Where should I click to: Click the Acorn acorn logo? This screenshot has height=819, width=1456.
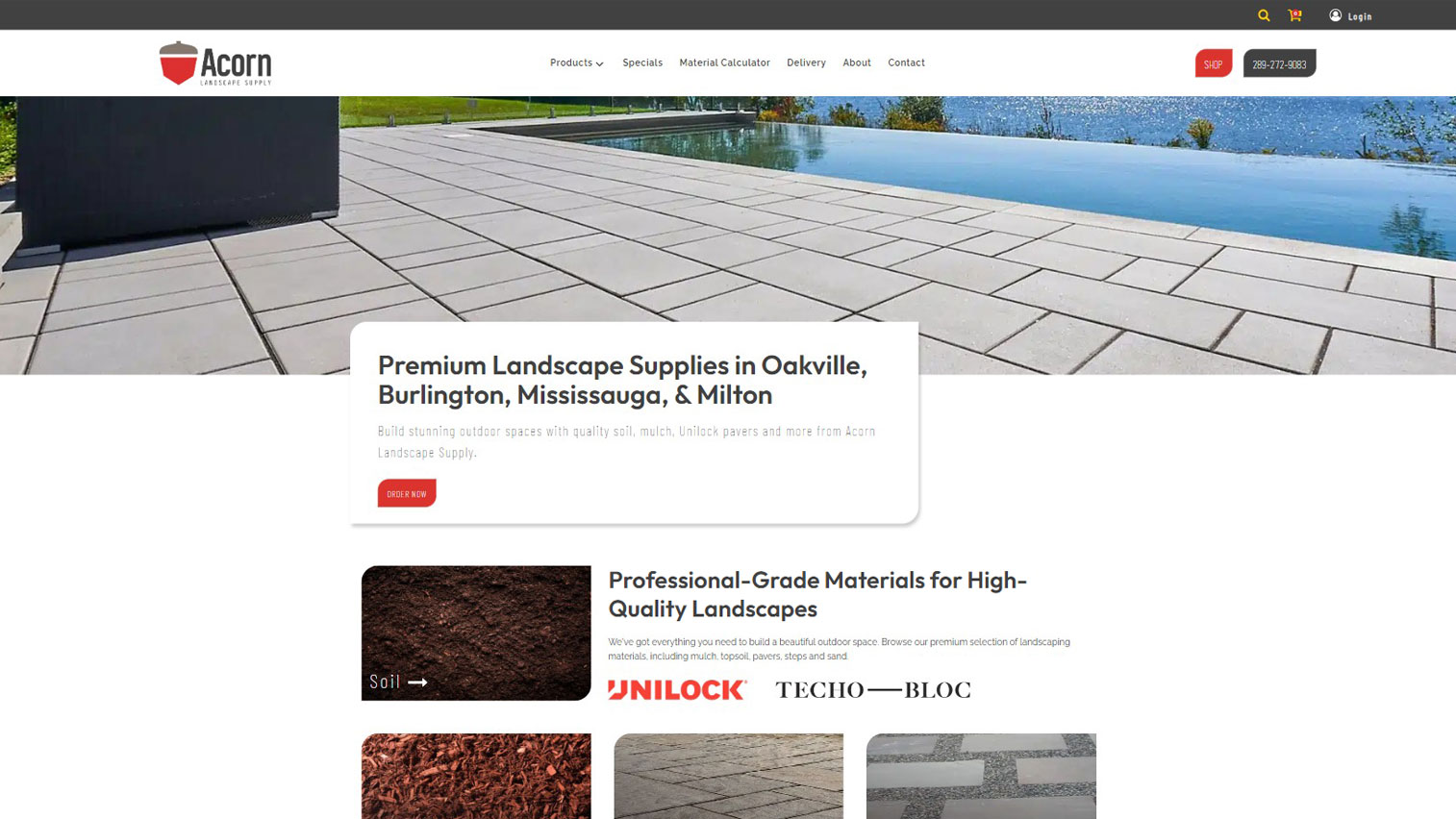pyautogui.click(x=178, y=61)
